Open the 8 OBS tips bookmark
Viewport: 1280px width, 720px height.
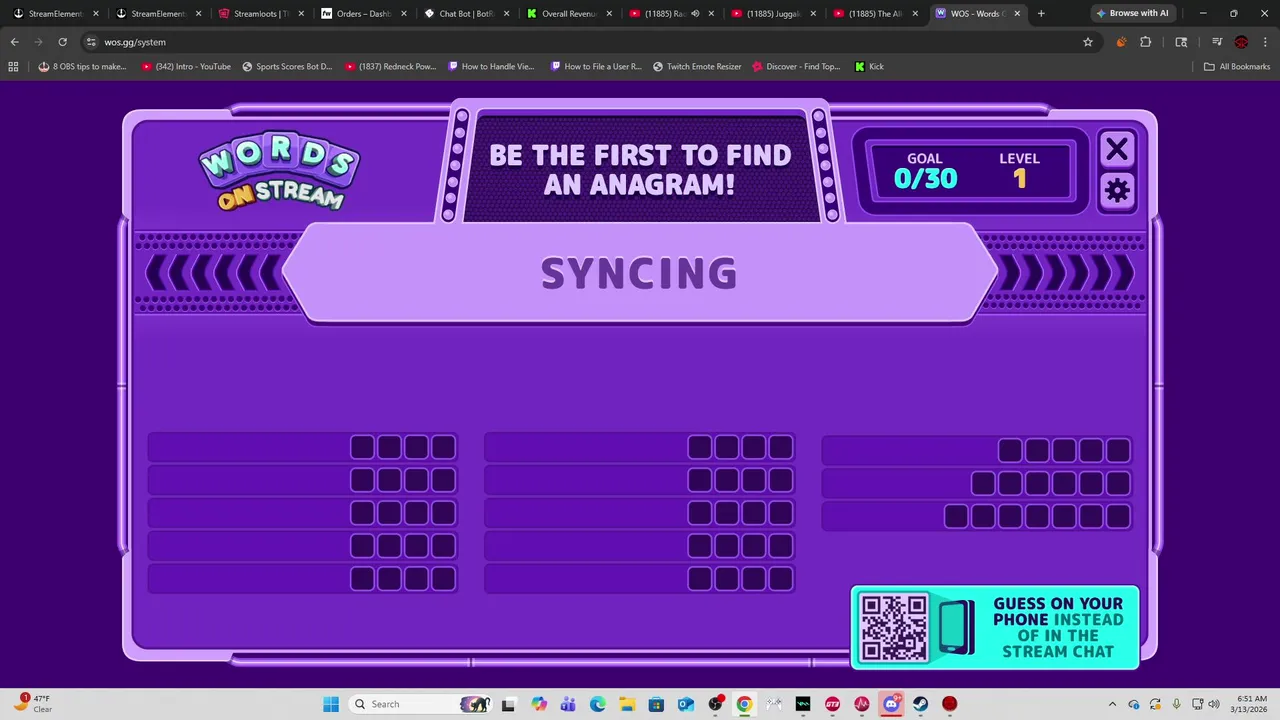[x=82, y=67]
